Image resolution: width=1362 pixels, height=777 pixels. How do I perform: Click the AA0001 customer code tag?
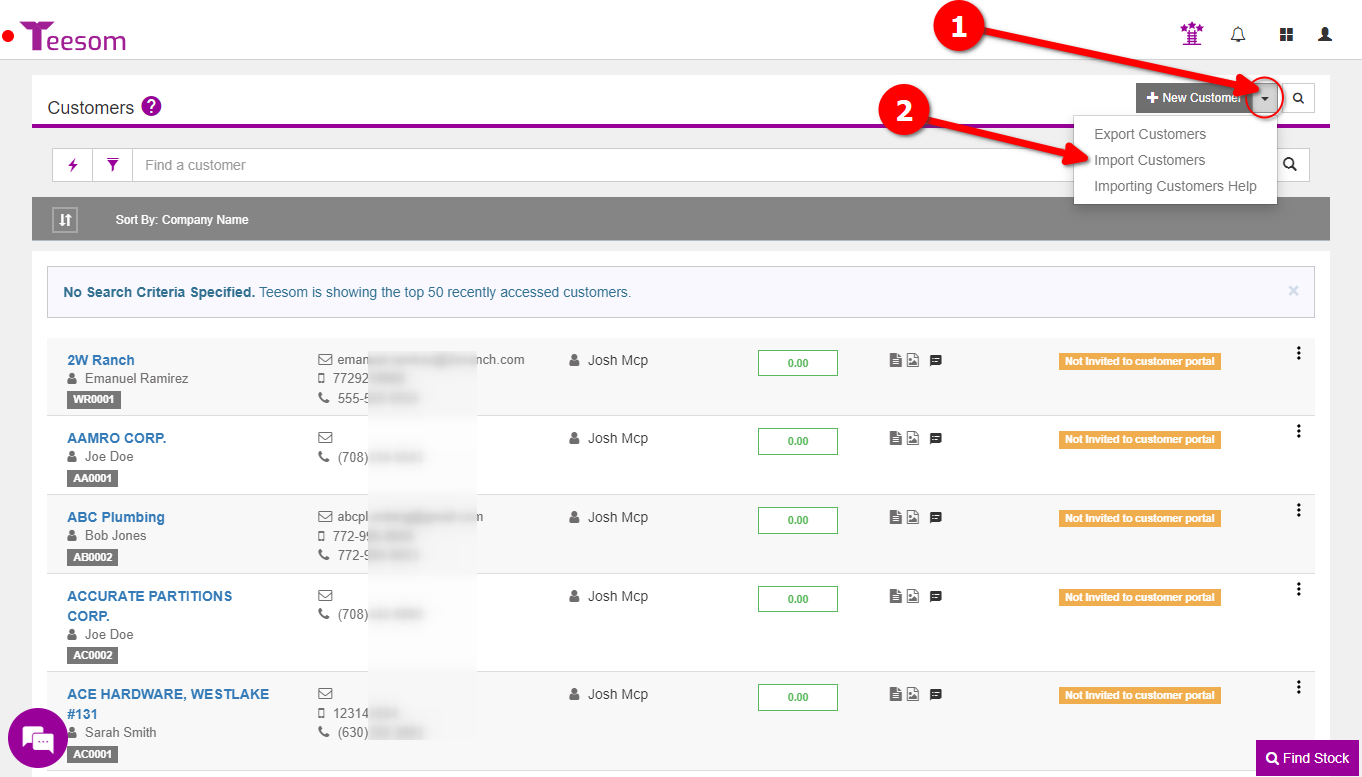[93, 478]
